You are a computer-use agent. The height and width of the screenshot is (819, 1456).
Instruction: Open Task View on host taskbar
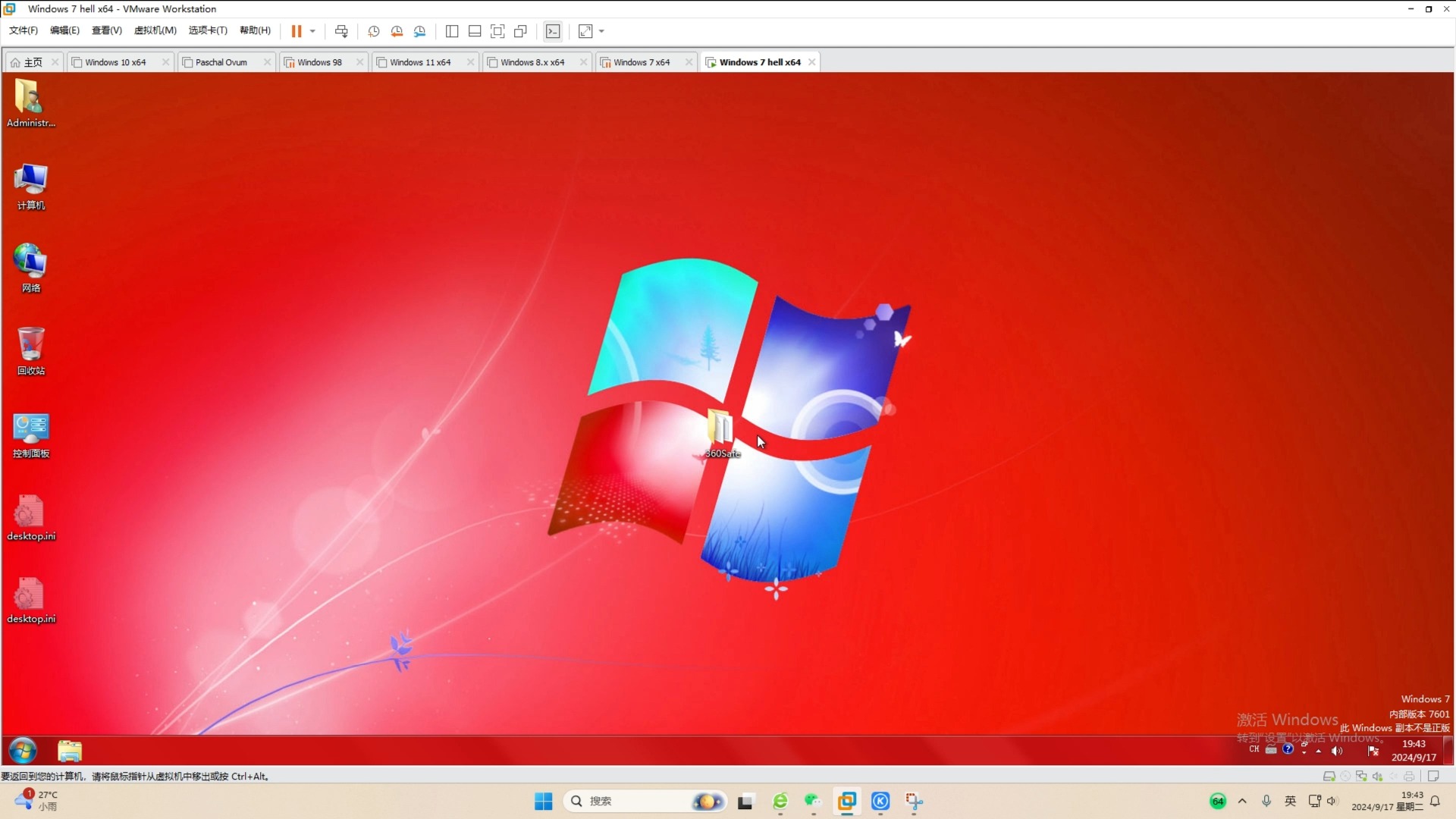click(745, 802)
